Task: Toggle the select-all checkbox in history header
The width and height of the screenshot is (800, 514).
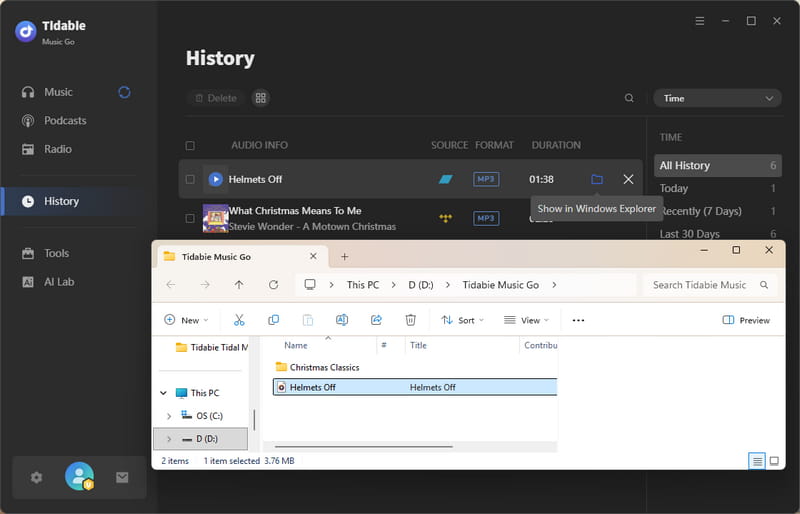Action: coord(190,146)
